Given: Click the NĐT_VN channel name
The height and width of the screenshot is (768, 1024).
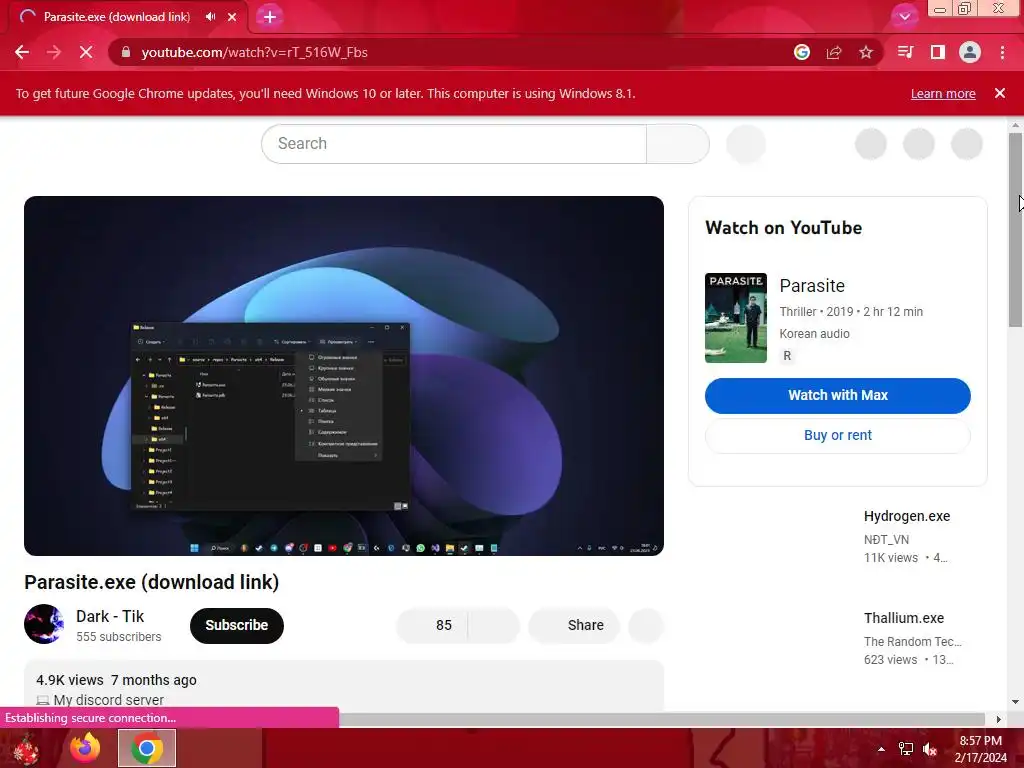Looking at the screenshot, I should pyautogui.click(x=886, y=539).
